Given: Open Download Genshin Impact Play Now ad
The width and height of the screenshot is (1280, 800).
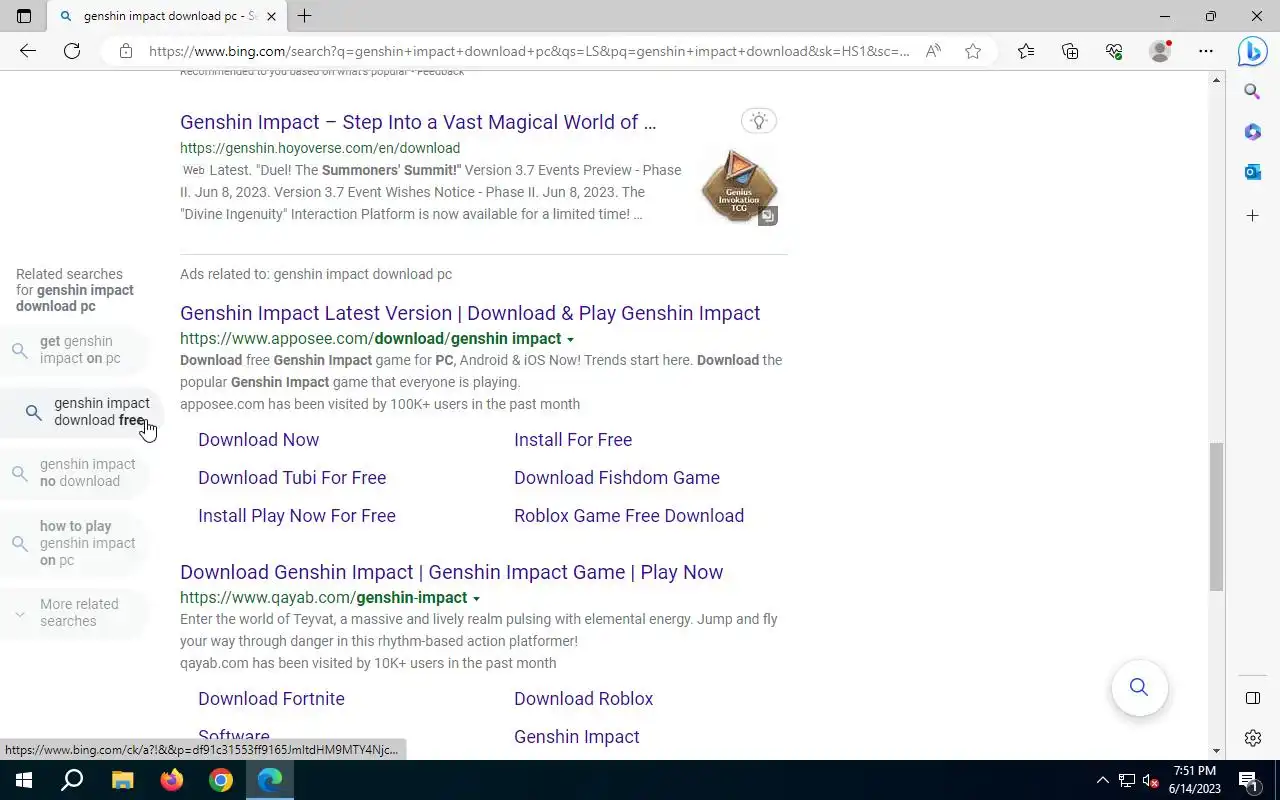Looking at the screenshot, I should [451, 572].
